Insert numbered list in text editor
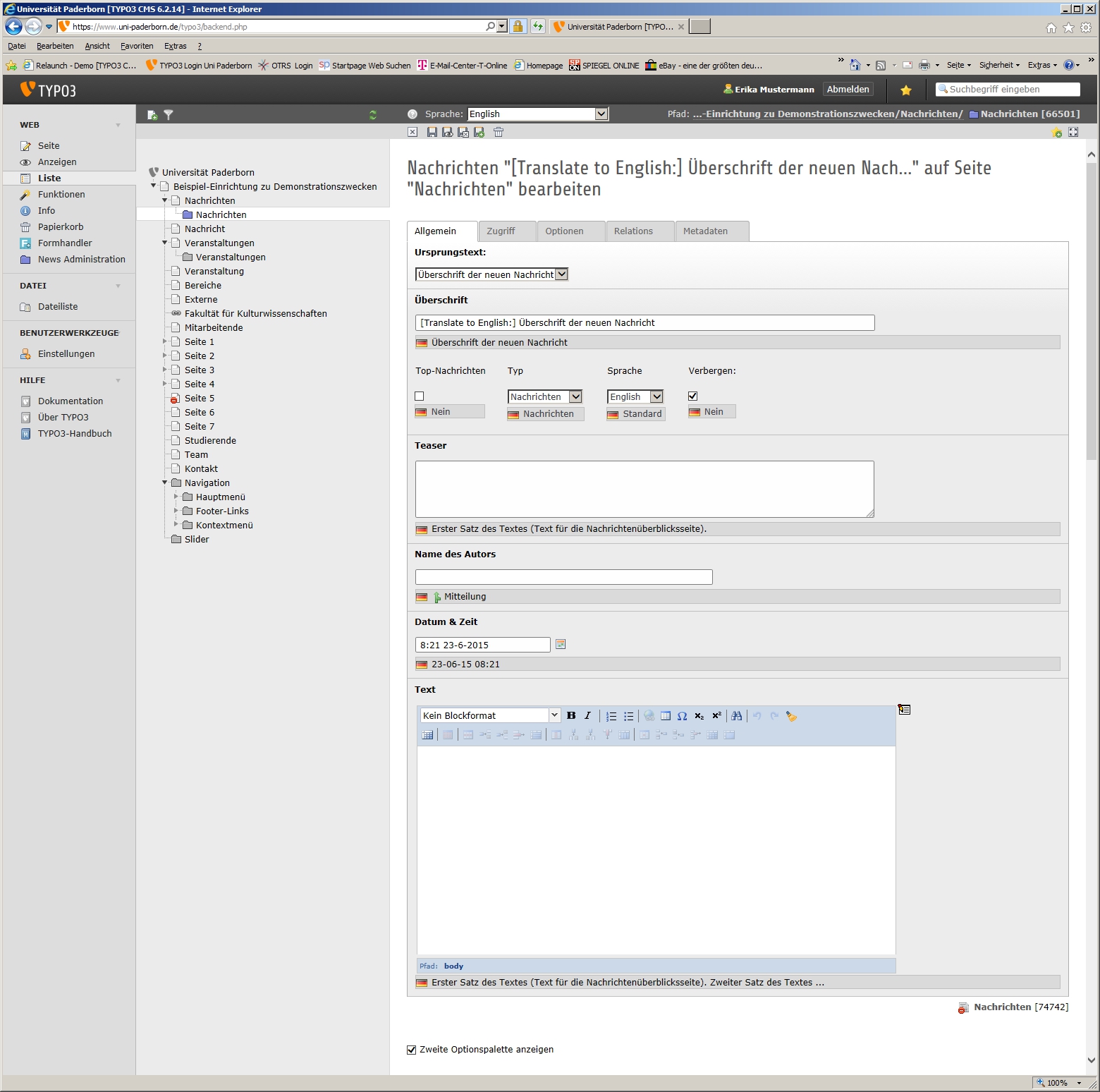1100x1092 pixels. tap(611, 716)
